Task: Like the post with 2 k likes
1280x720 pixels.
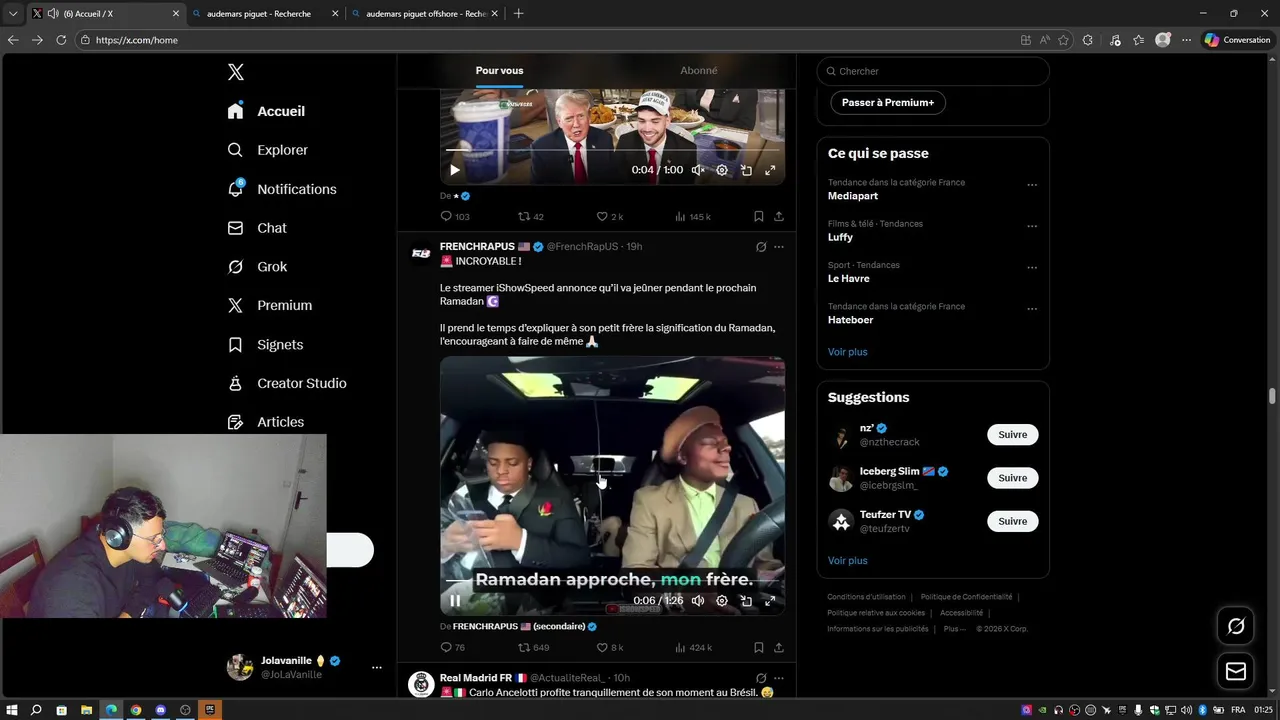Action: (609, 216)
